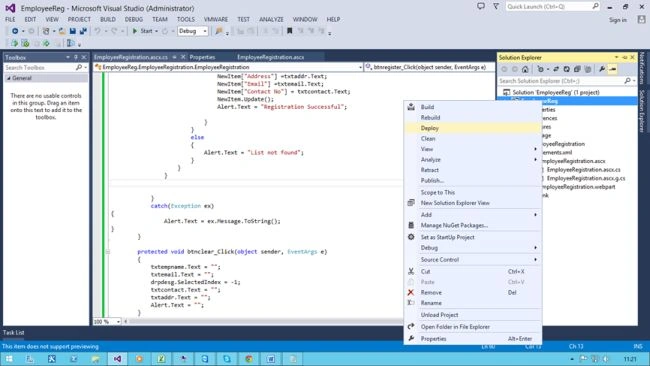This screenshot has height=366, width=650.
Task: Select Retract from the context menu
Action: pos(473,170)
